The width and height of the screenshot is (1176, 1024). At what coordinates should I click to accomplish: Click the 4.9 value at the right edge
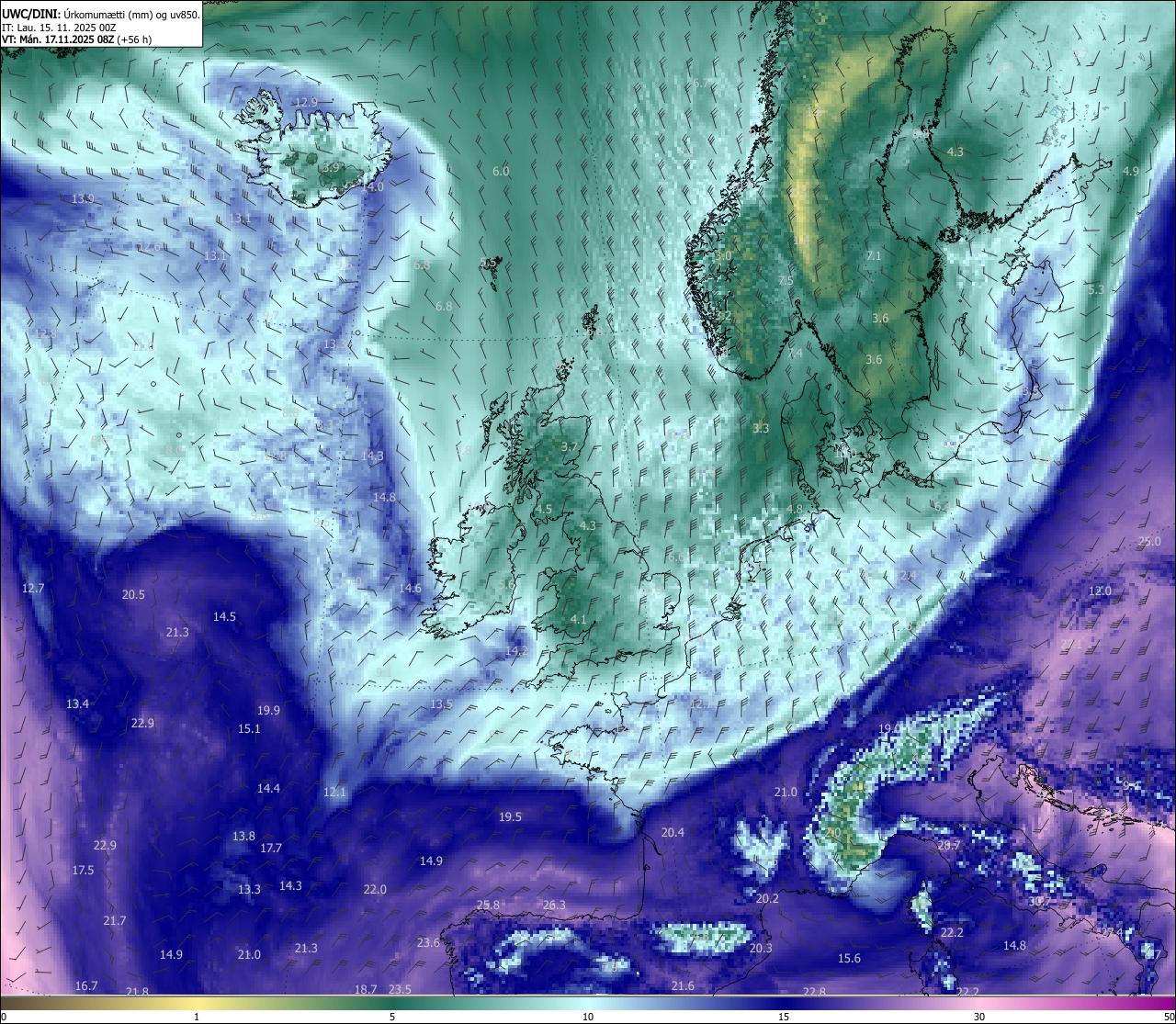[x=1131, y=172]
